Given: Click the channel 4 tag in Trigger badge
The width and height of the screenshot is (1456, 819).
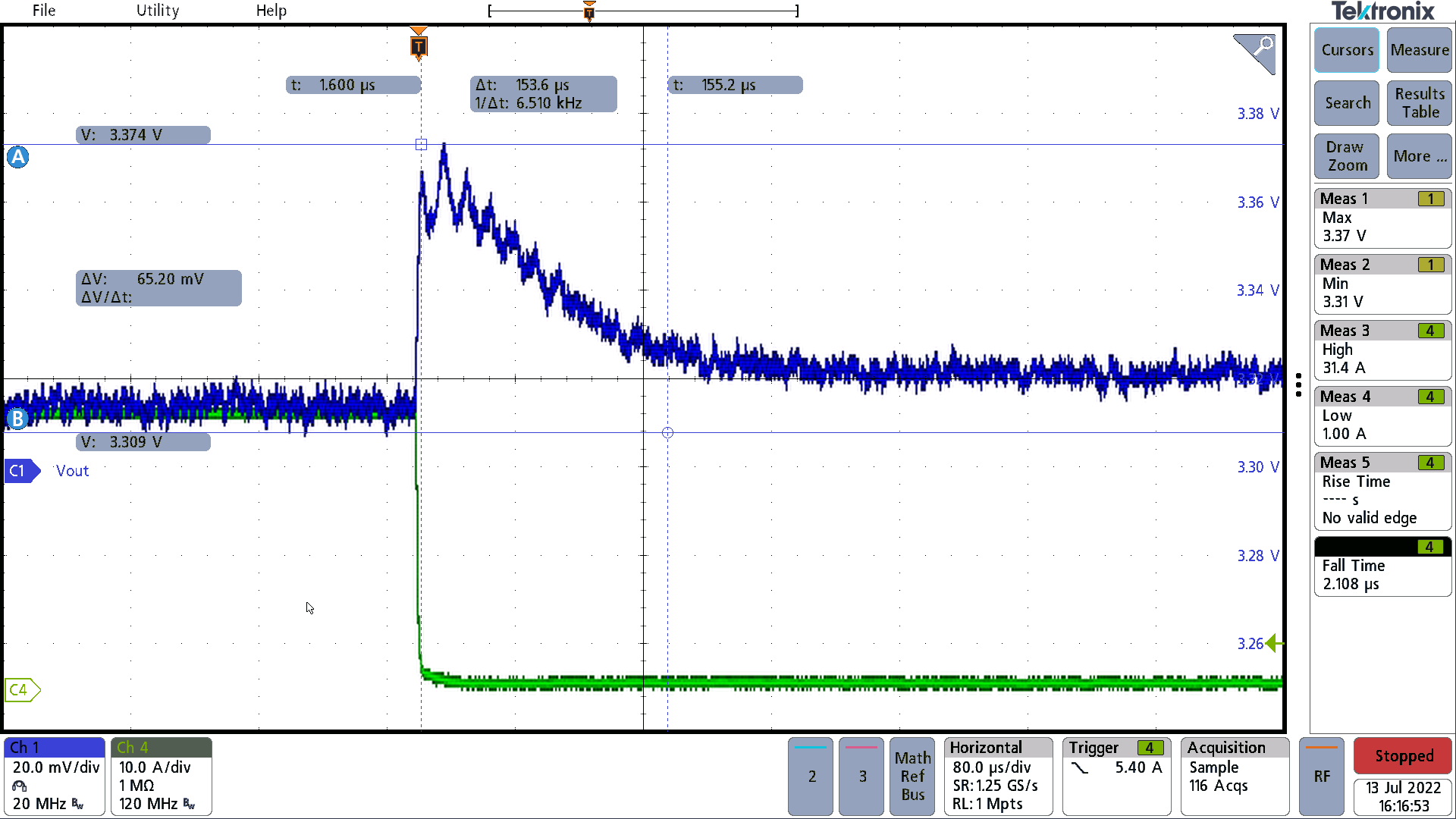Looking at the screenshot, I should [1150, 748].
